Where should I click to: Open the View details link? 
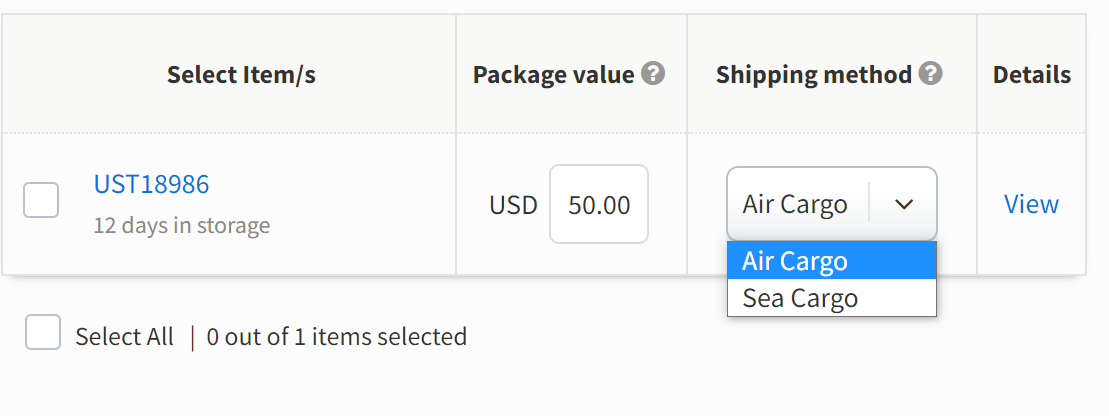1031,204
